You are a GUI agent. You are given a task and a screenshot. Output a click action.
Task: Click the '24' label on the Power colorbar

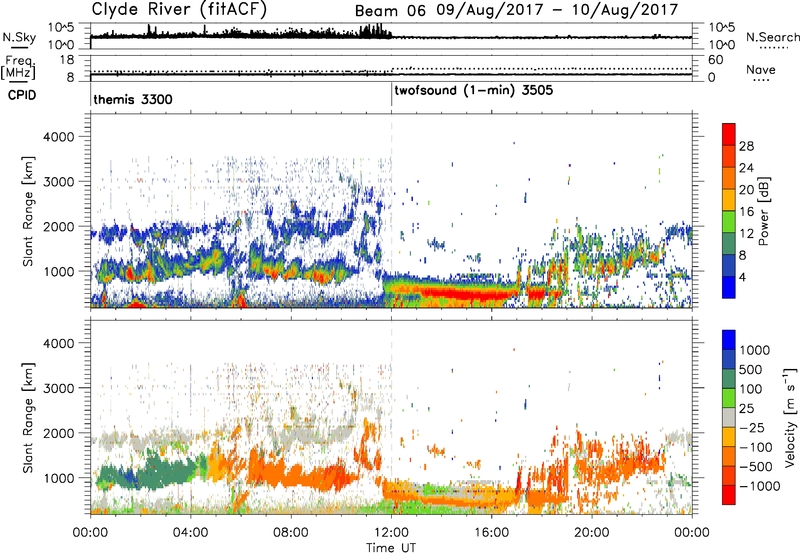coord(746,168)
